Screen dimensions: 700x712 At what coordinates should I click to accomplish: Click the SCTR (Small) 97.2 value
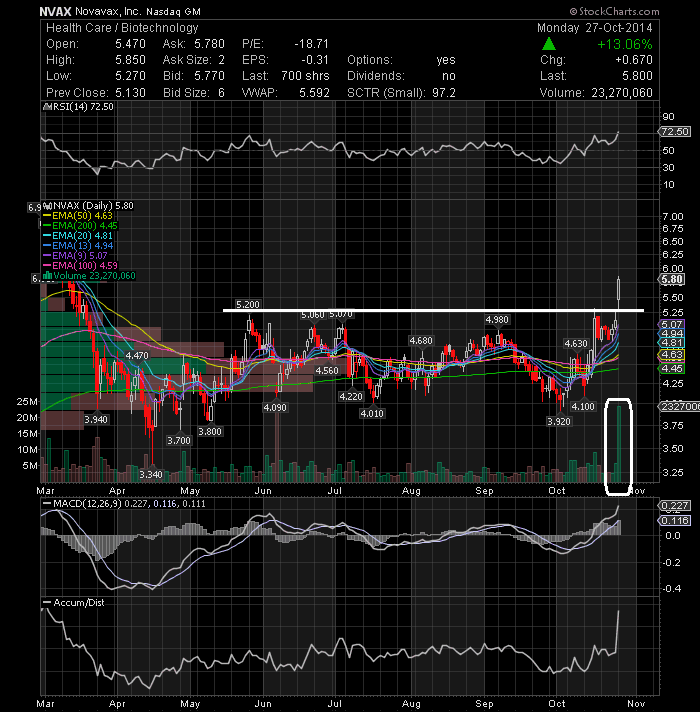click(x=444, y=93)
